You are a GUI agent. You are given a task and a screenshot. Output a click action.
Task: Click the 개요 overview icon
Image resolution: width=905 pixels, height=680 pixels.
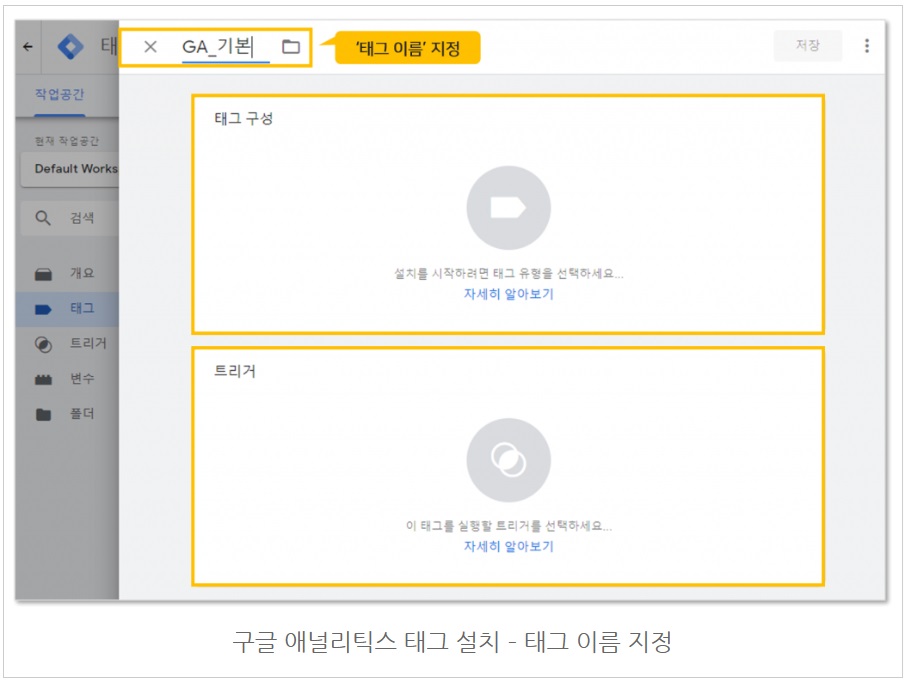(43, 274)
